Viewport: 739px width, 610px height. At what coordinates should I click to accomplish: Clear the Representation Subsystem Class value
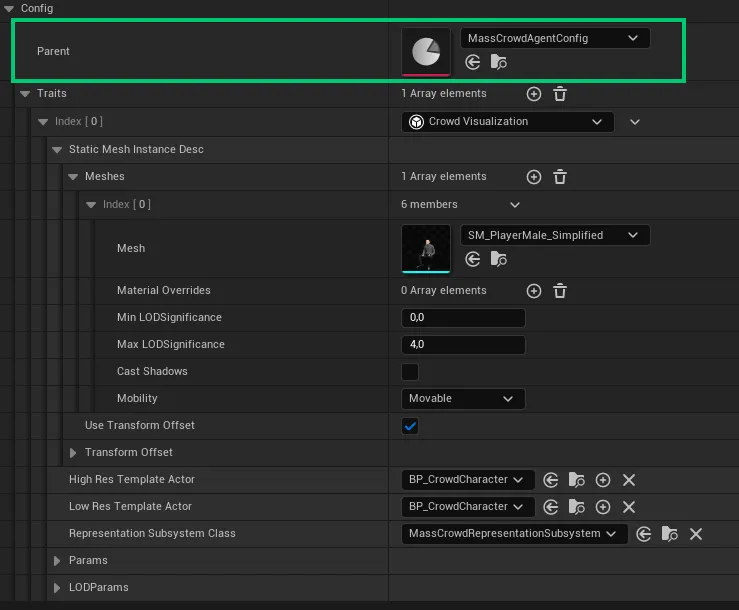click(696, 534)
